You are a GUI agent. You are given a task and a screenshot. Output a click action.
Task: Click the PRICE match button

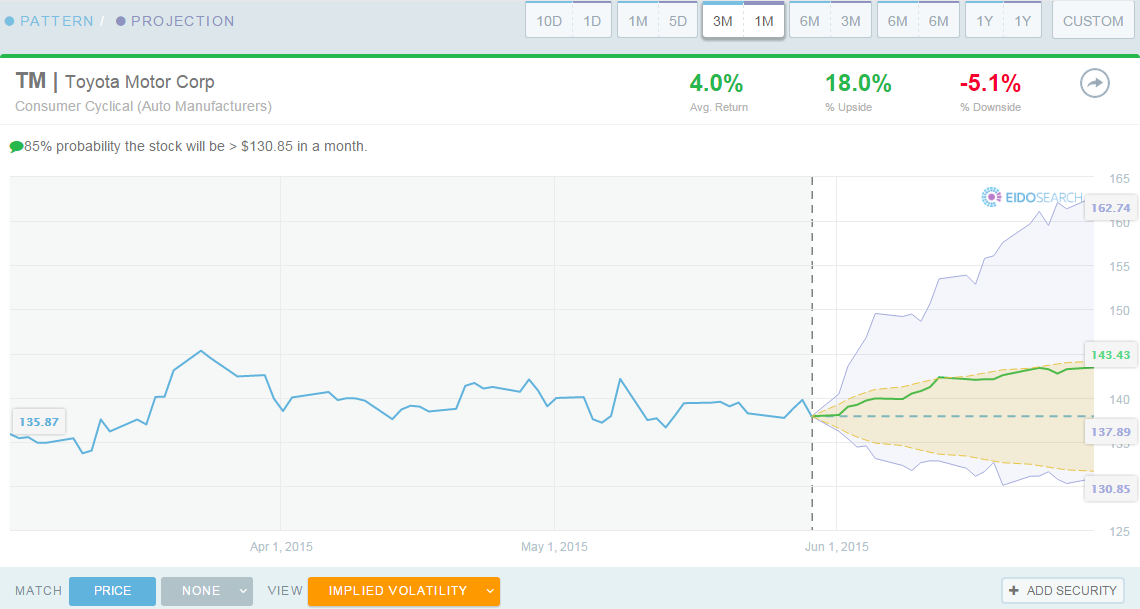point(112,591)
